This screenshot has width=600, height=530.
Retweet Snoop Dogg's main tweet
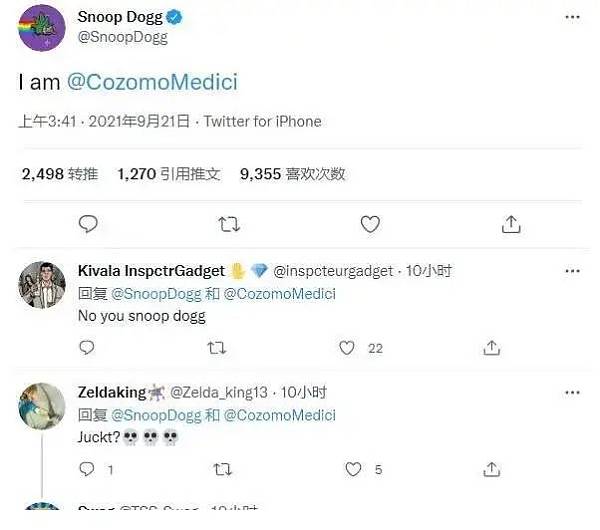pos(229,224)
